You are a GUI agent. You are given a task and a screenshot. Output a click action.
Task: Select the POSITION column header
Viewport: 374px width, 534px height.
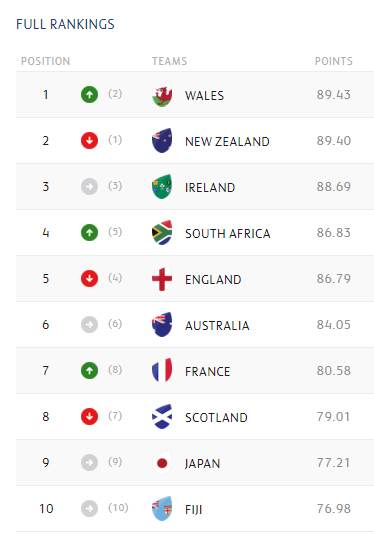tap(46, 61)
